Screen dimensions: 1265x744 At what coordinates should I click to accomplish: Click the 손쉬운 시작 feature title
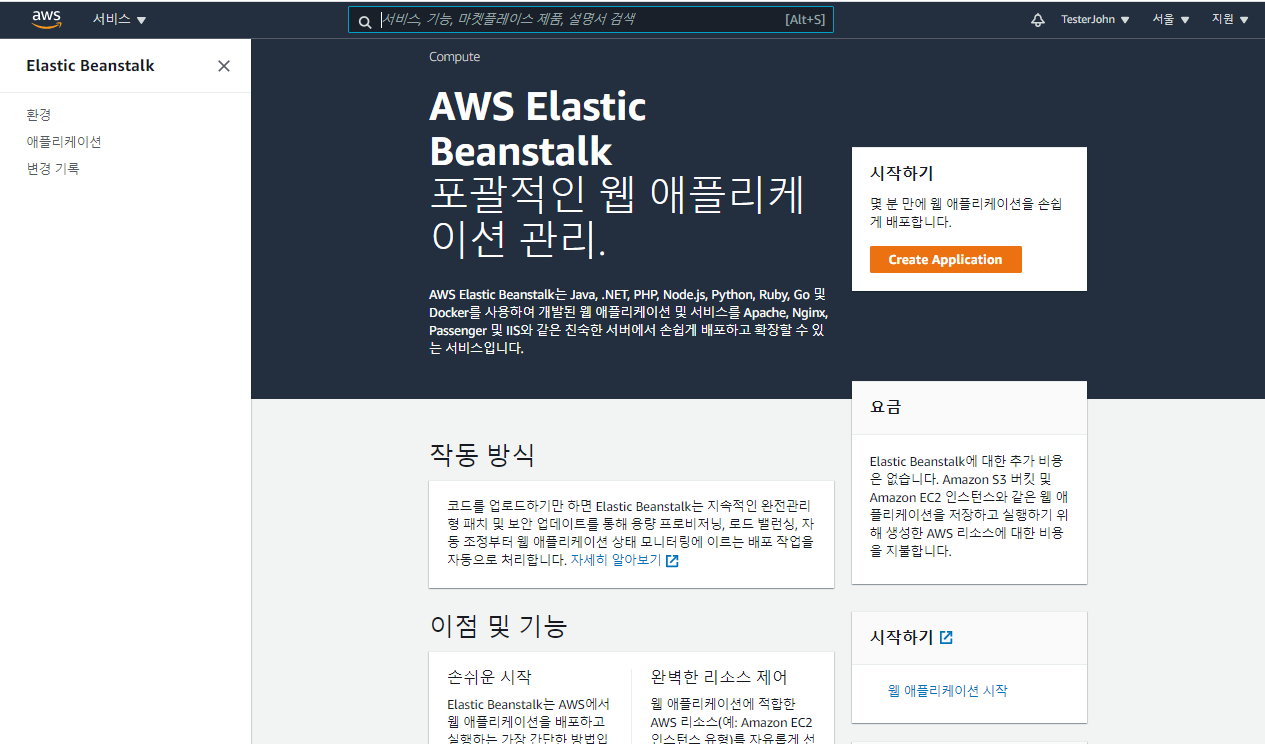pos(489,677)
